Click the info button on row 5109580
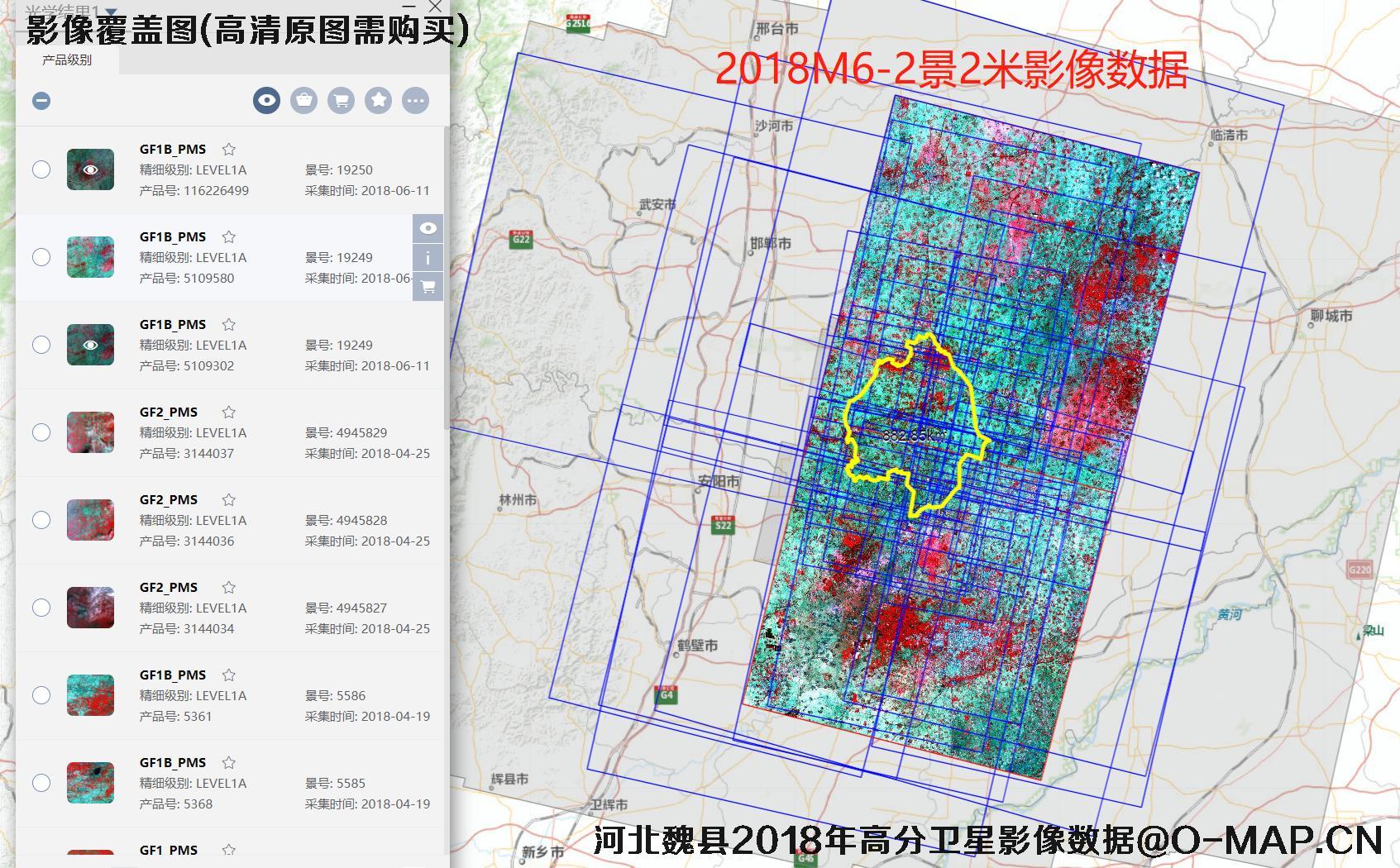Image resolution: width=1400 pixels, height=868 pixels. coord(428,258)
